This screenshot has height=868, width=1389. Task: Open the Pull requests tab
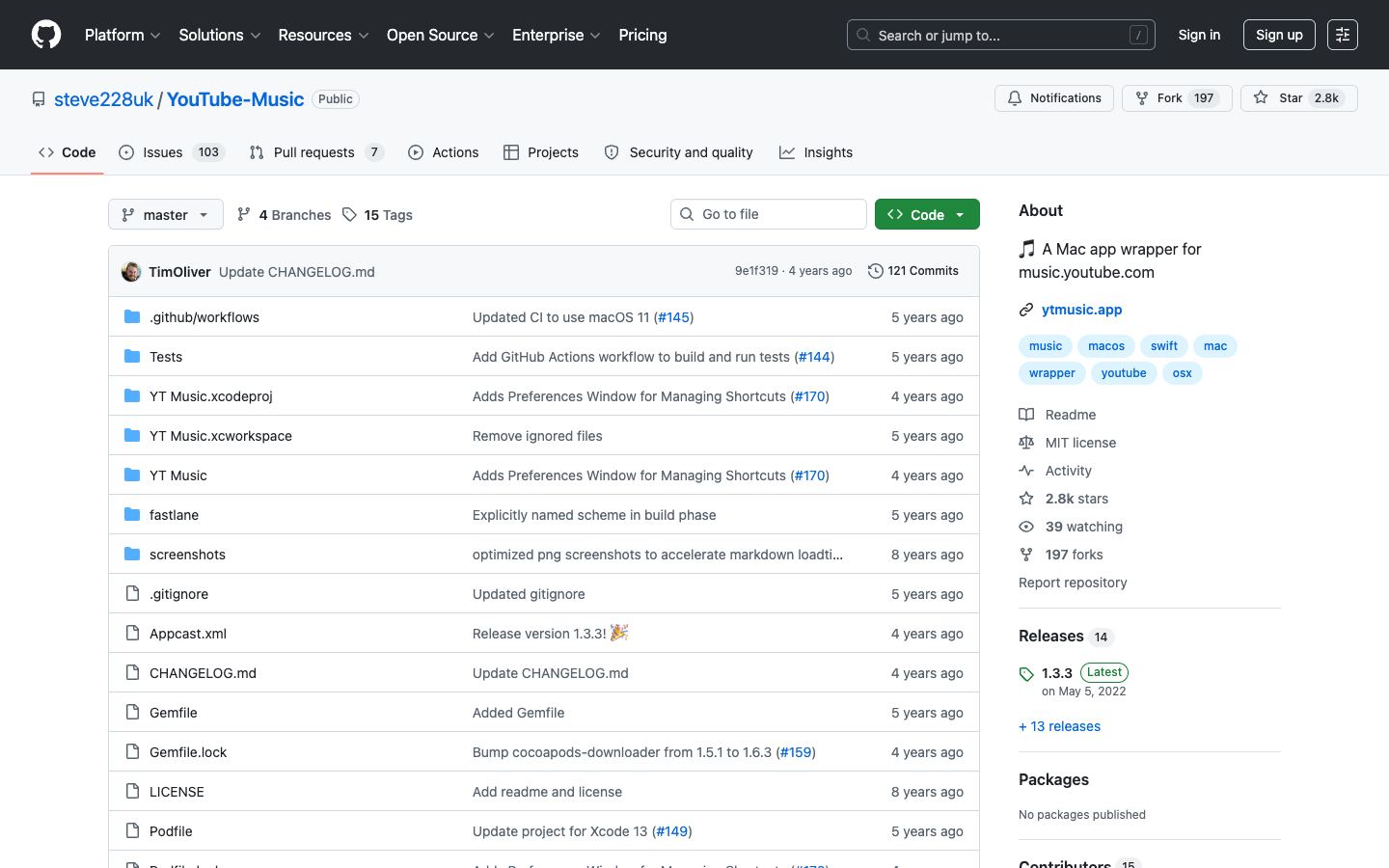[316, 152]
